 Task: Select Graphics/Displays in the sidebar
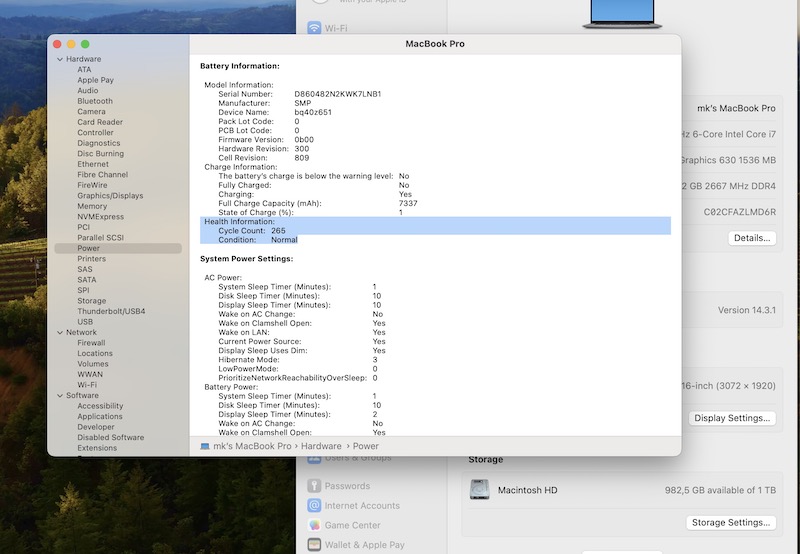pyautogui.click(x=110, y=196)
